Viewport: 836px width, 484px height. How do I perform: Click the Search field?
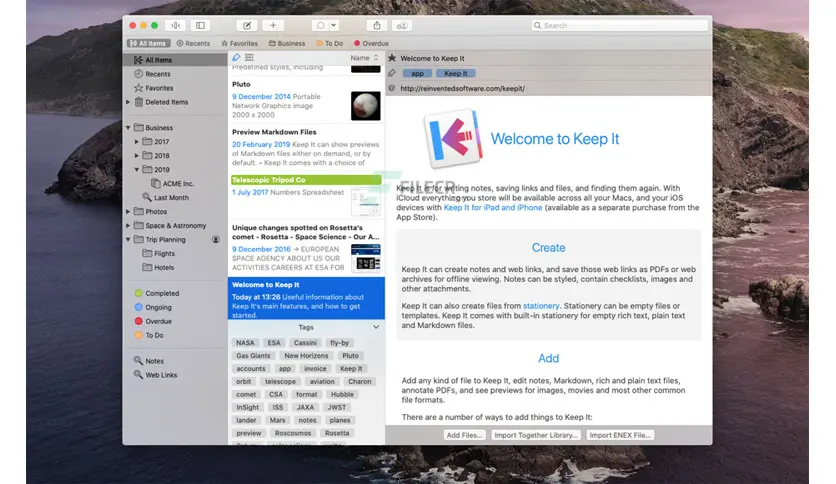pos(615,25)
